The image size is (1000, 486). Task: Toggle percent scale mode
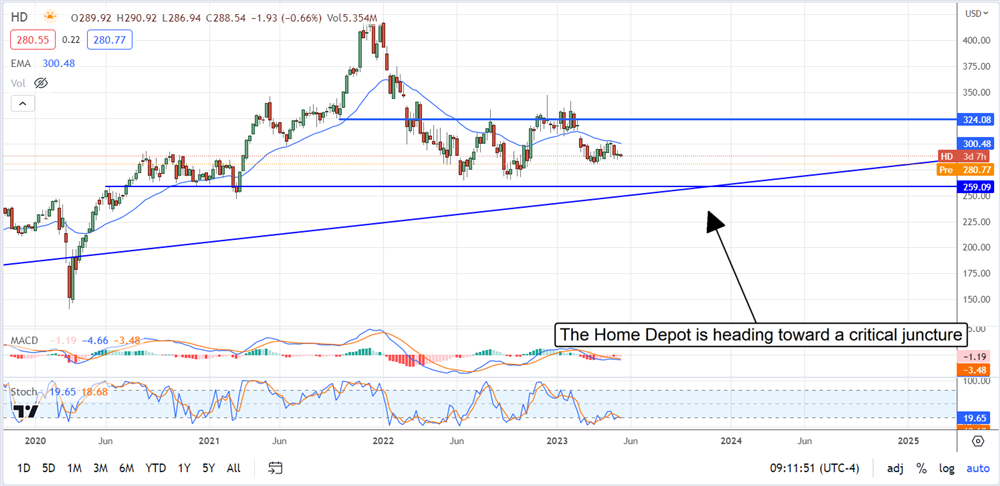pyautogui.click(x=922, y=469)
